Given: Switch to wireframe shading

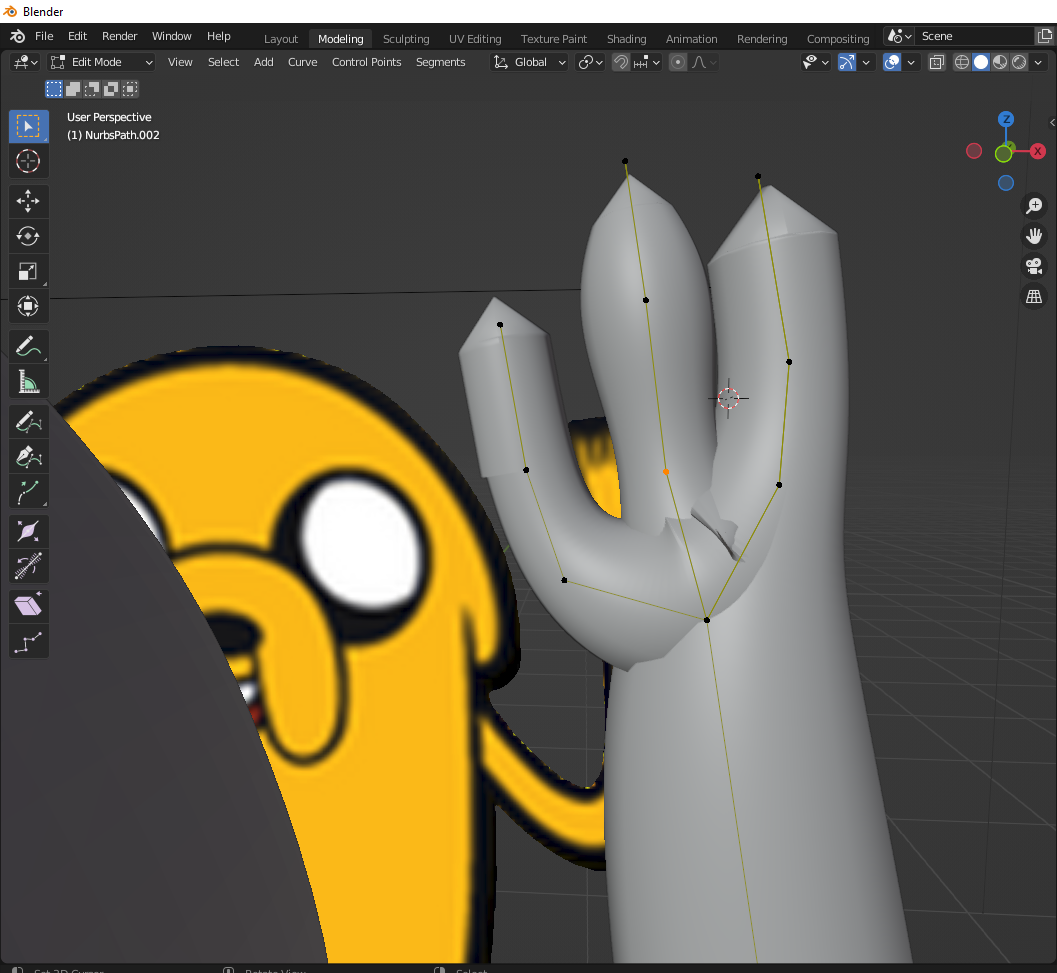Looking at the screenshot, I should 962,63.
